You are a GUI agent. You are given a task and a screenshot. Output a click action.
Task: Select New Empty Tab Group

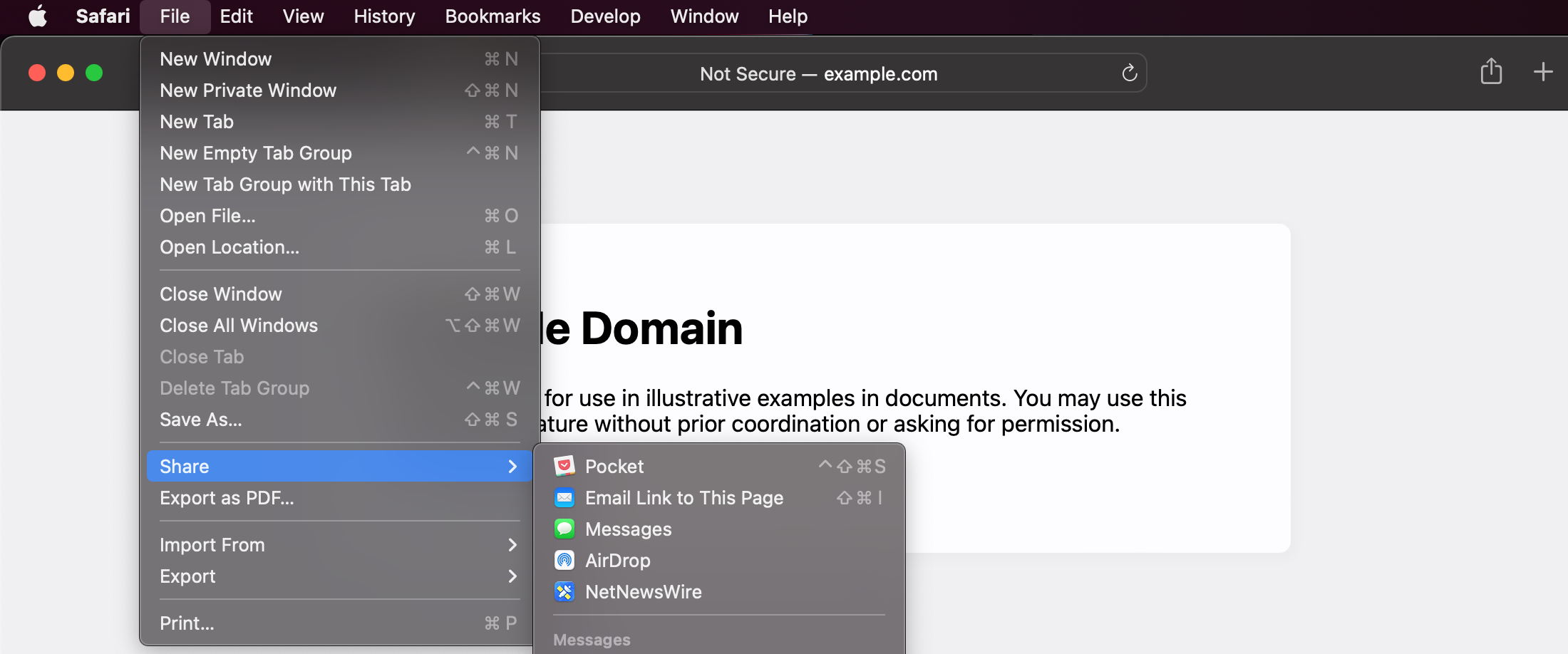(339, 153)
